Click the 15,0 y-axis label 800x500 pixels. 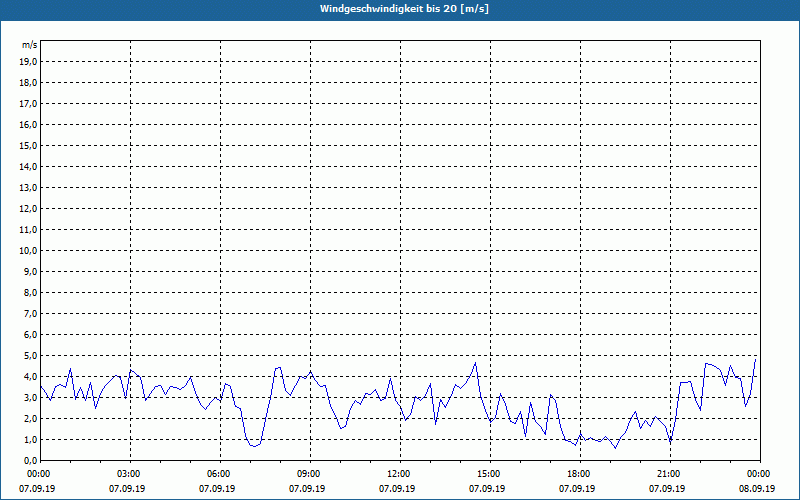(28, 145)
